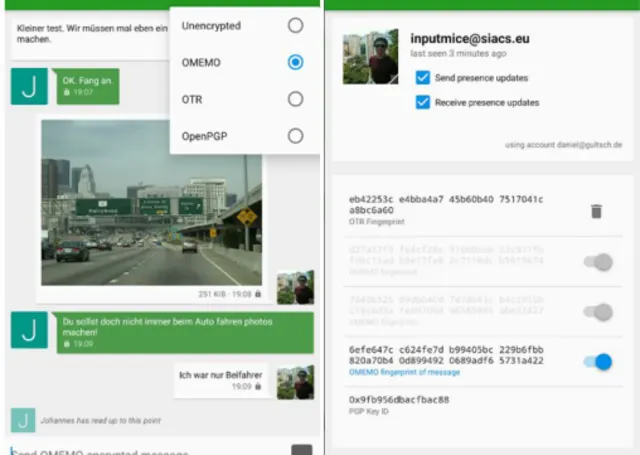Click the 'PGP Key ID' label
This screenshot has height=455, width=640.
369,411
